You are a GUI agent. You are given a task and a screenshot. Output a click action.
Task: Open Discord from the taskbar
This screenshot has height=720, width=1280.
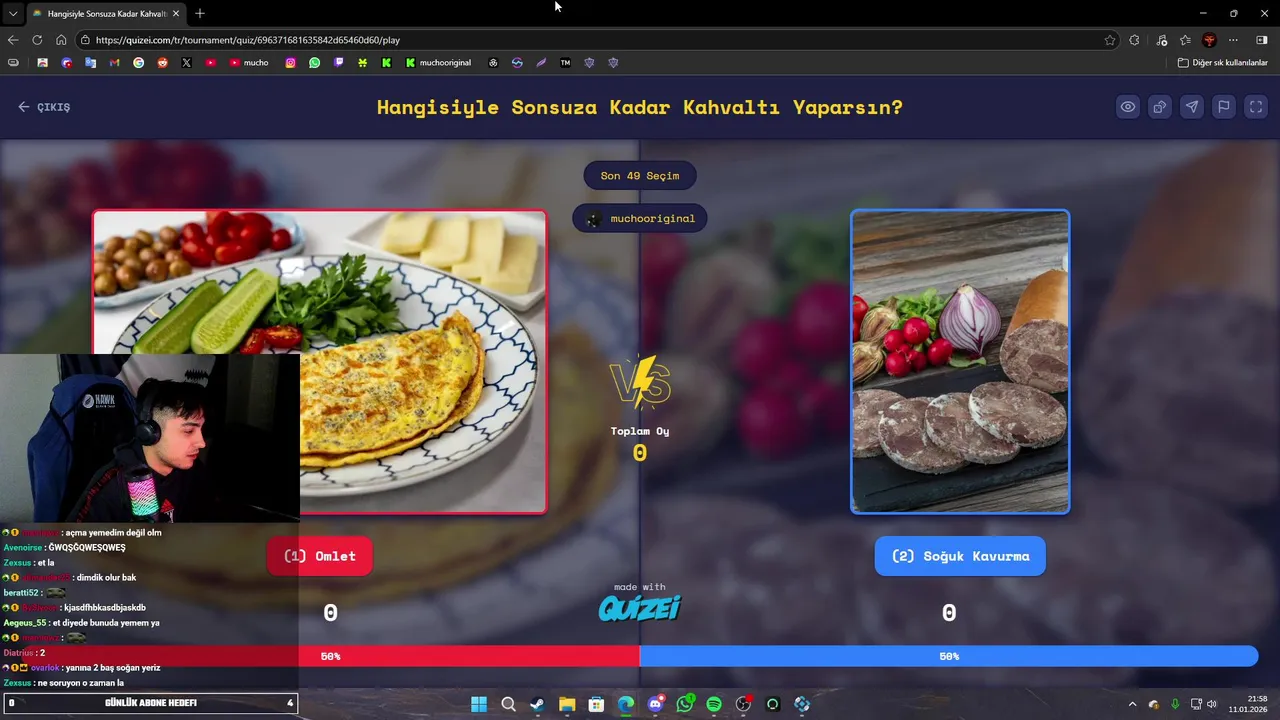tap(655, 704)
